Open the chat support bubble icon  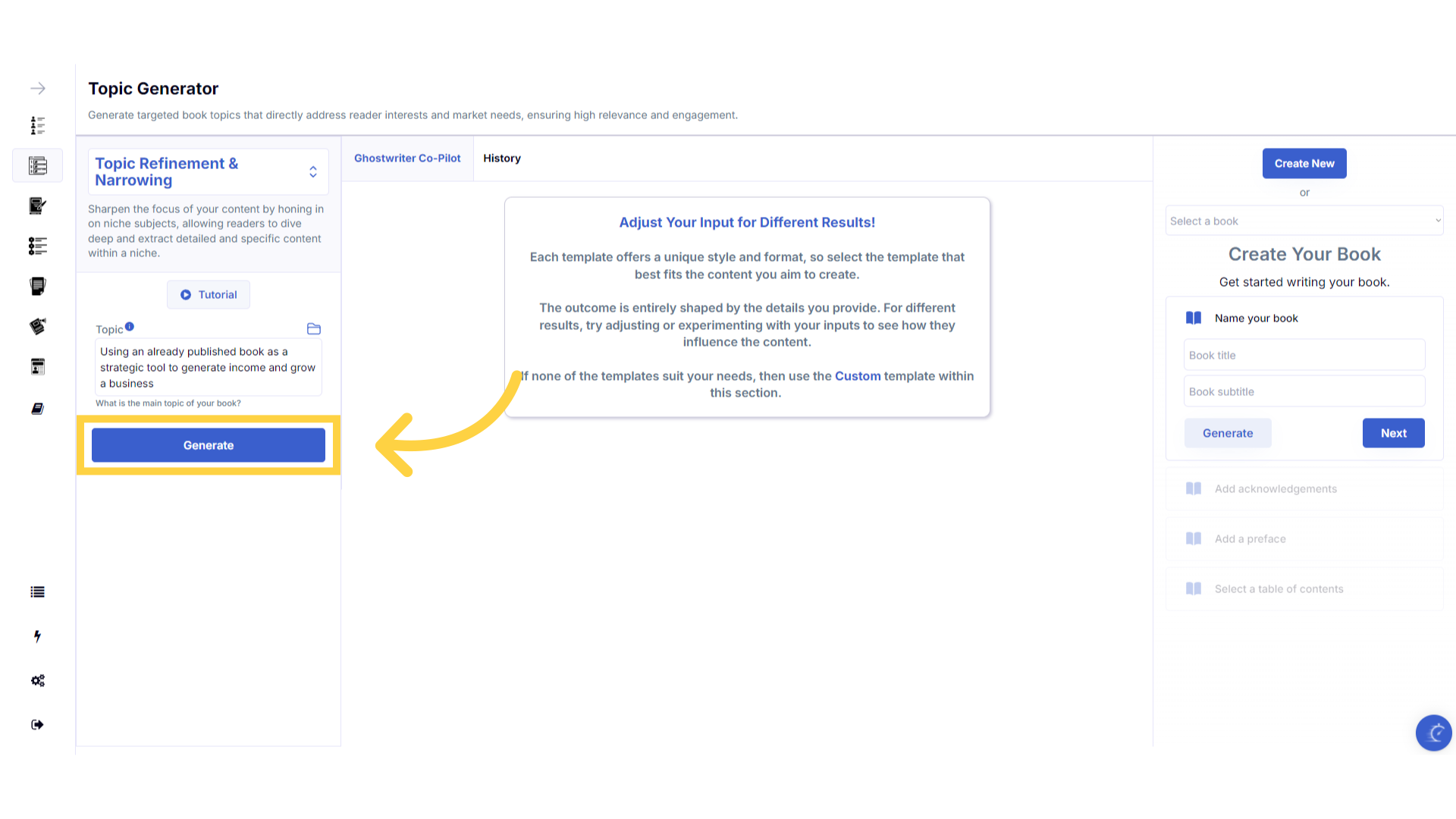click(1433, 733)
